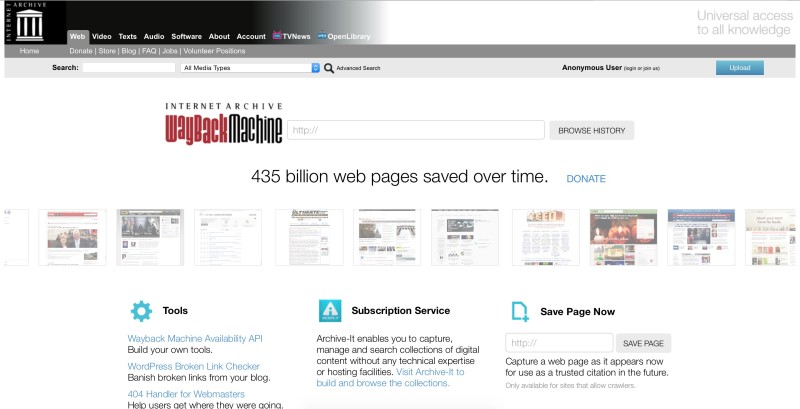Visit the Store link
Image resolution: width=800 pixels, height=409 pixels.
(x=107, y=51)
